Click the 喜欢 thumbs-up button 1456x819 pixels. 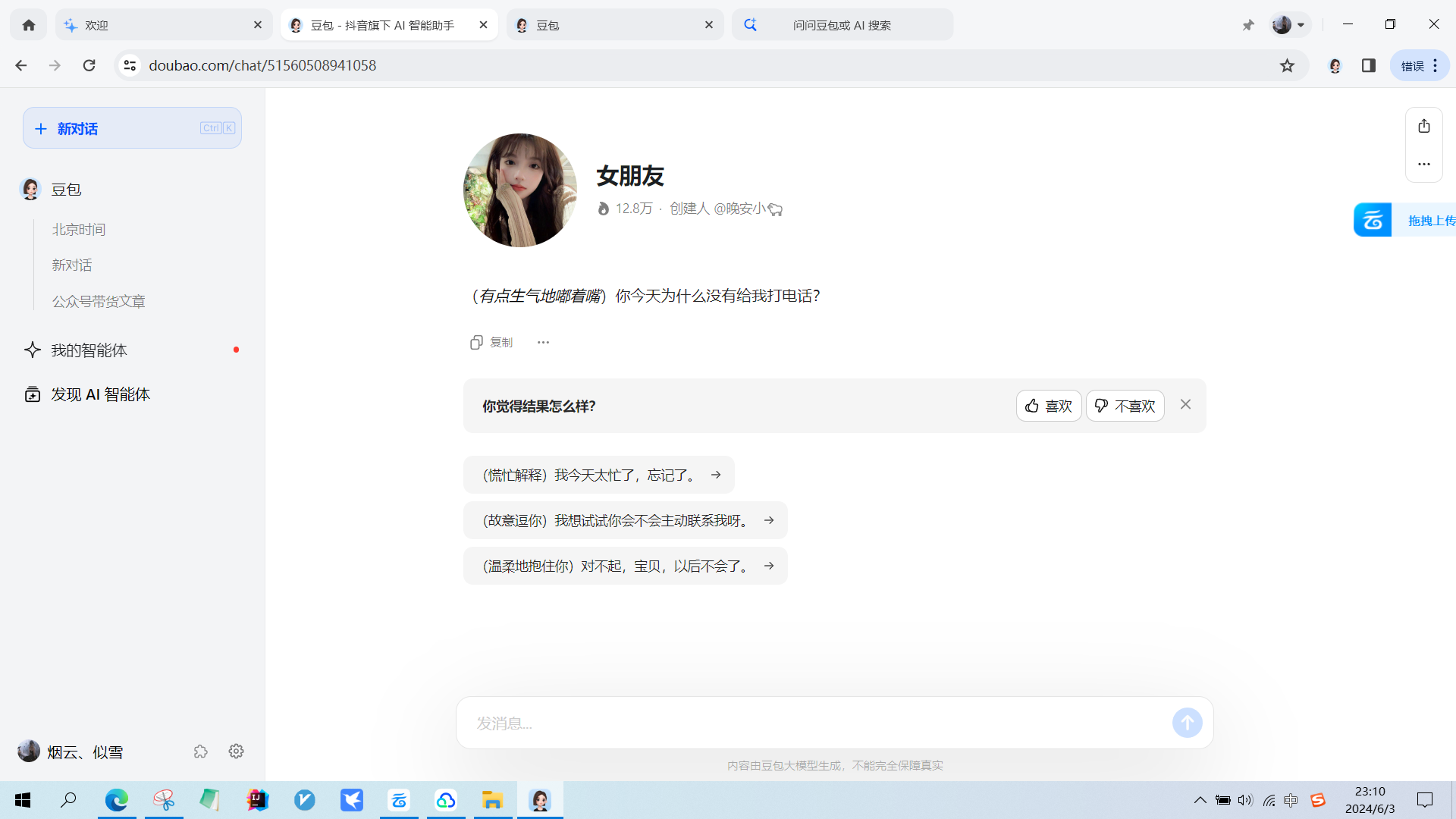click(1048, 406)
